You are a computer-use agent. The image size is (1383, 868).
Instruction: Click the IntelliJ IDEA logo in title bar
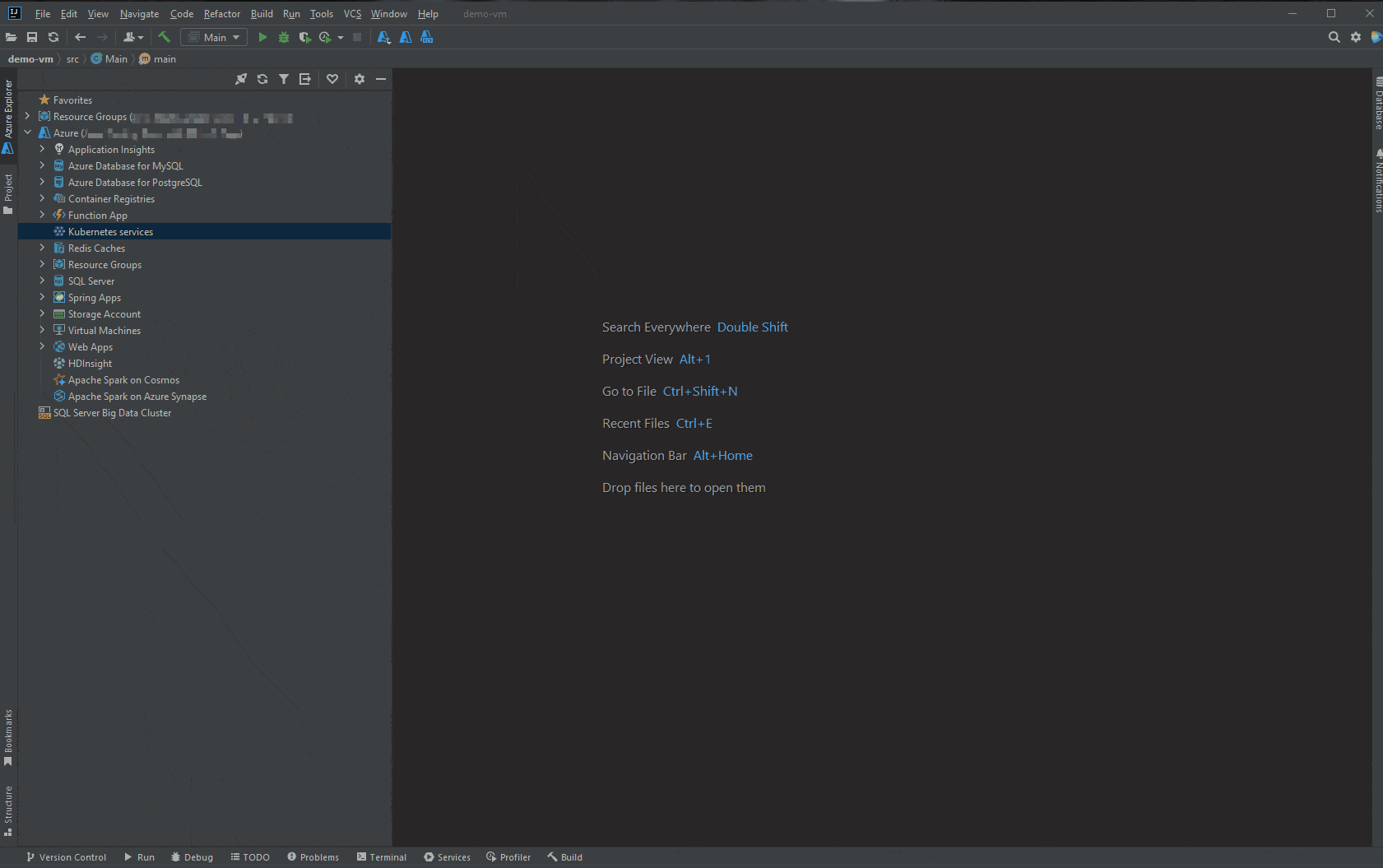pos(14,13)
